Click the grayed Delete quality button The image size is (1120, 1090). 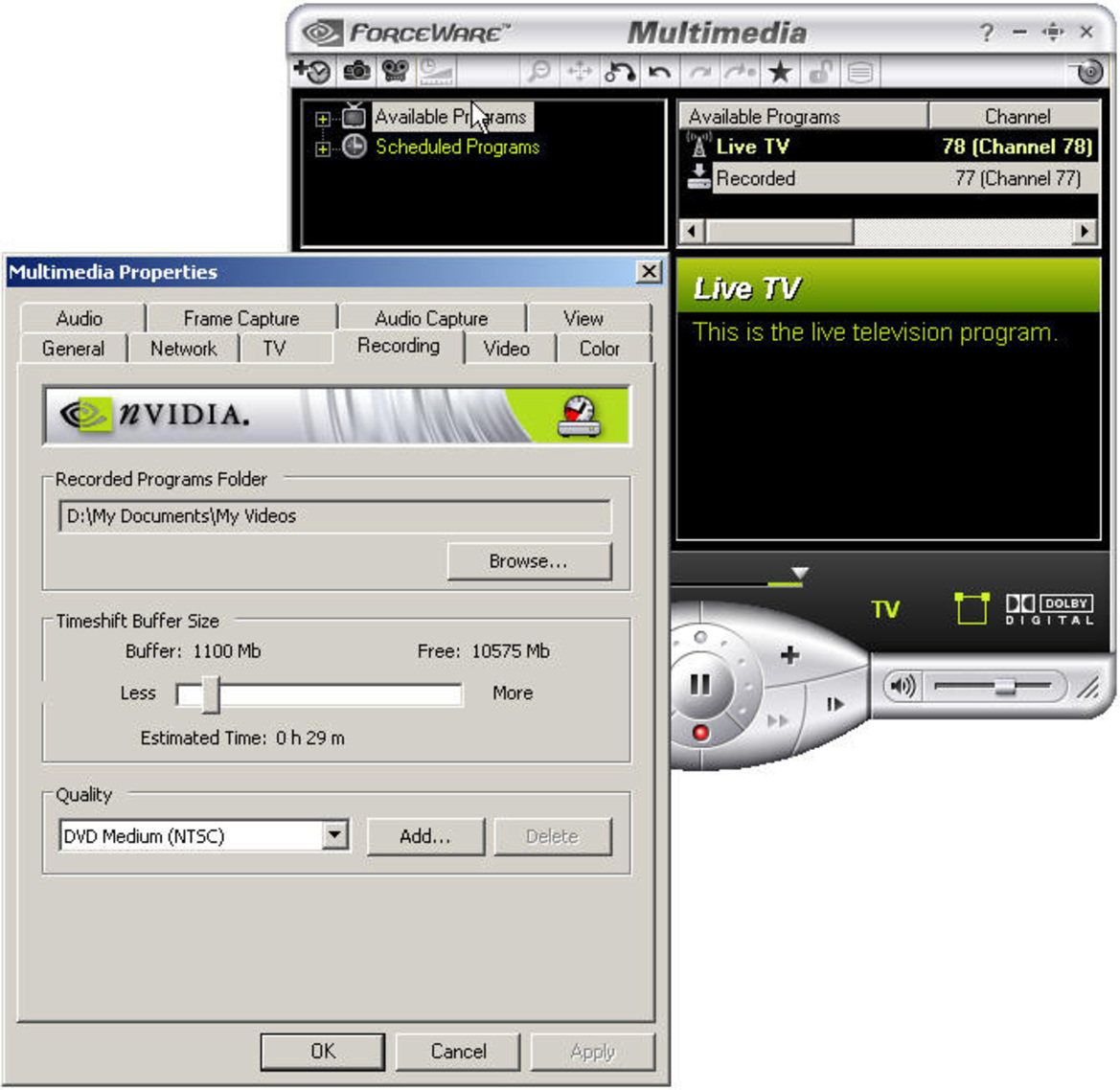point(552,836)
